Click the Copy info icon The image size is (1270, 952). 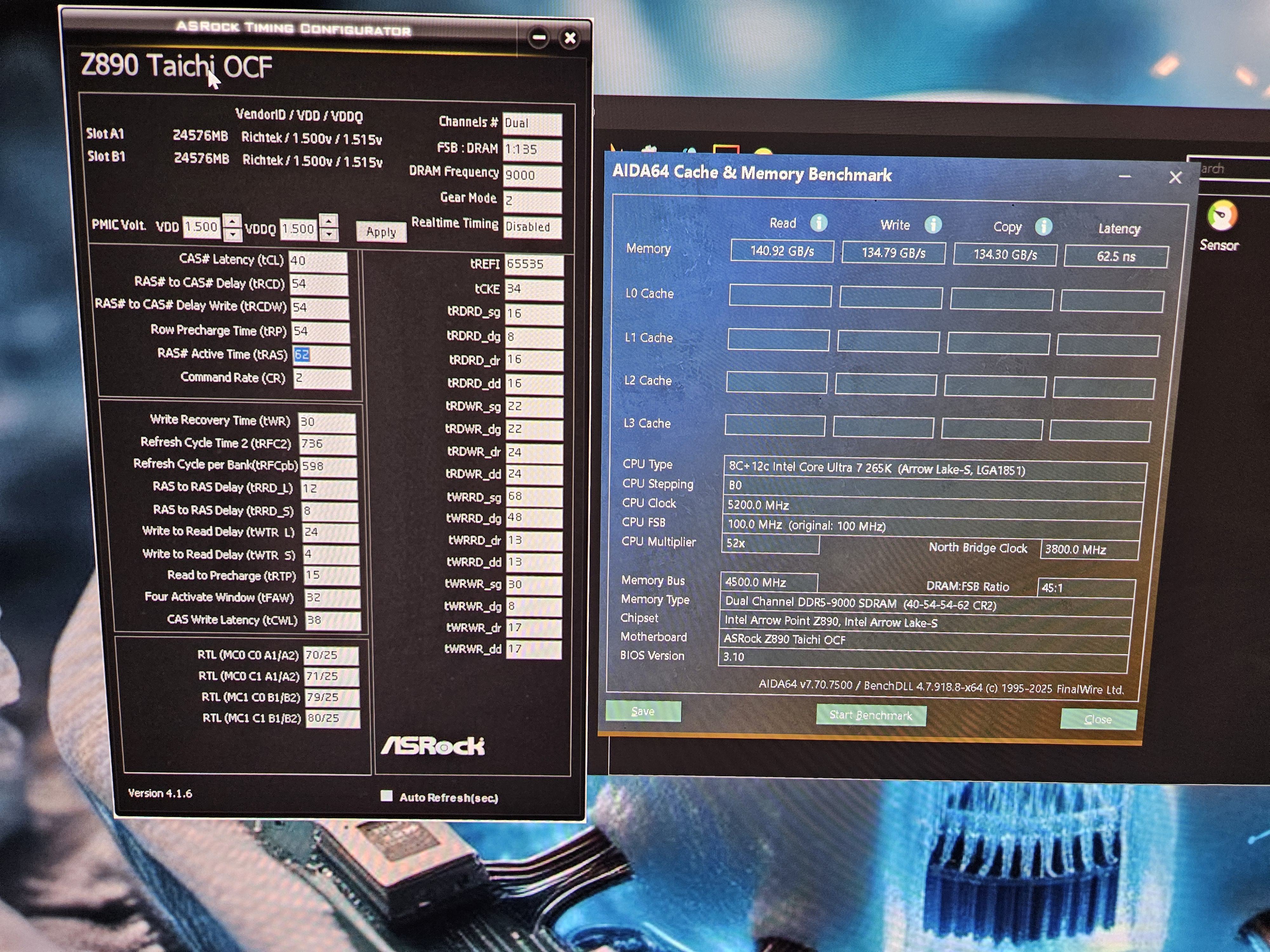pyautogui.click(x=1043, y=227)
